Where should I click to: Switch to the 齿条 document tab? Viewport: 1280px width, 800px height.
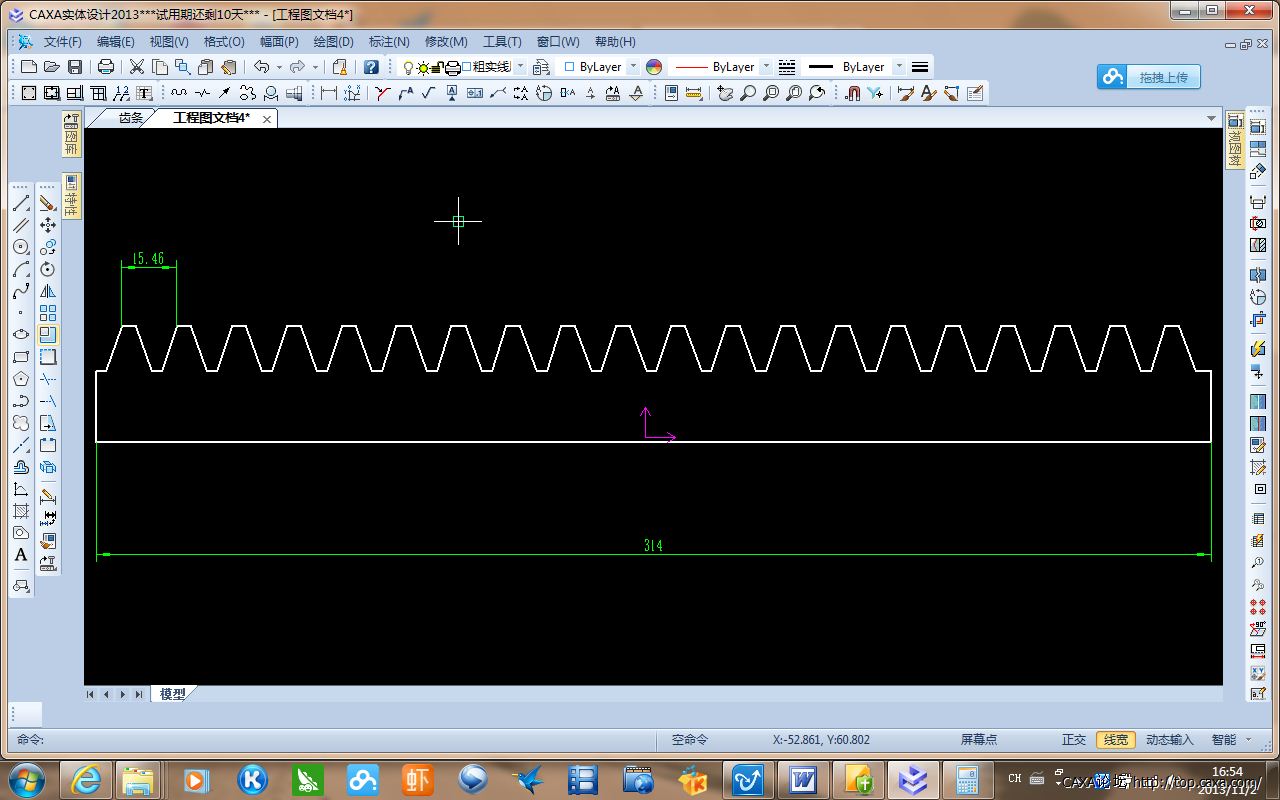click(131, 118)
